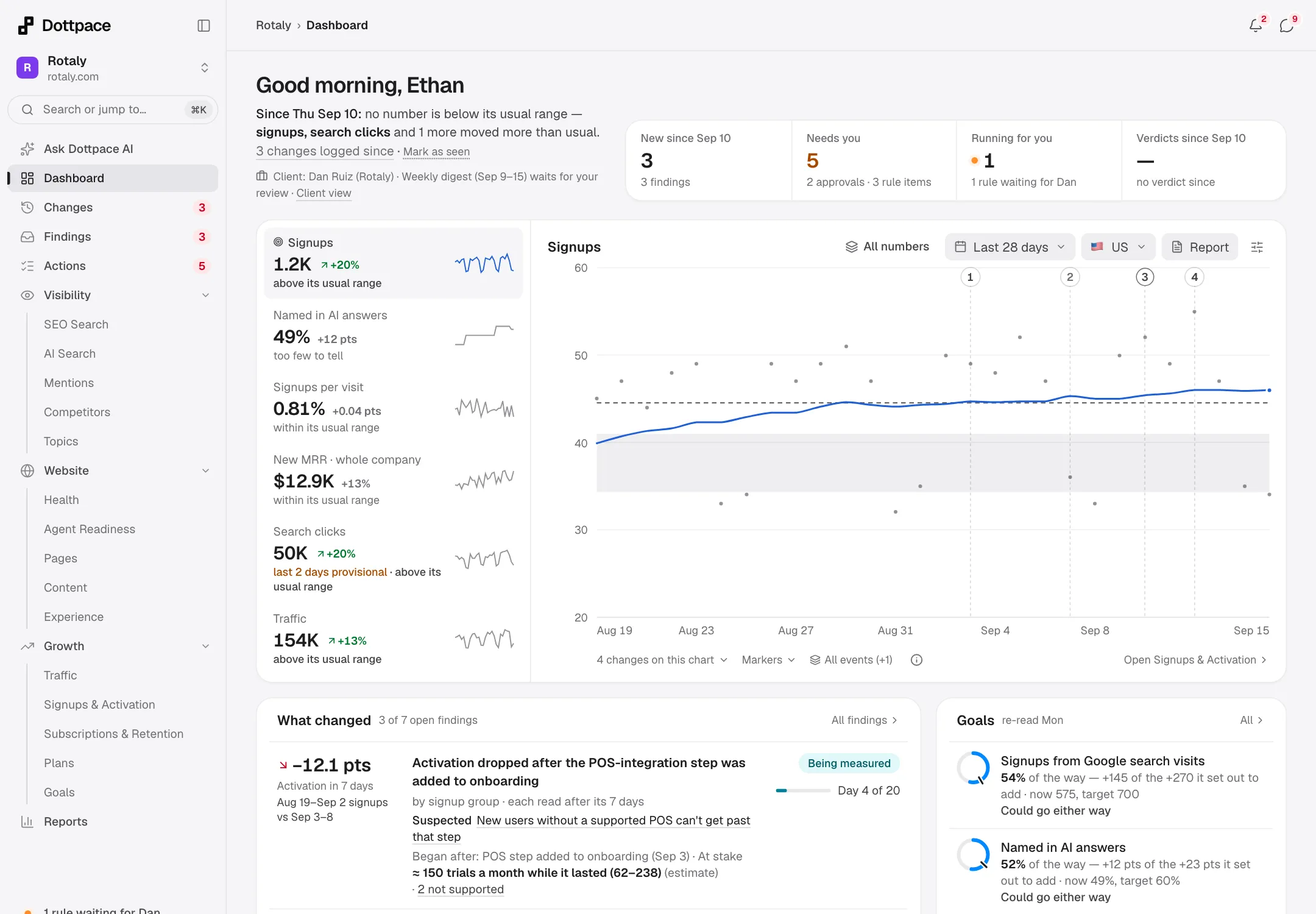Viewport: 1316px width, 914px height.
Task: Click the Dottpace logo icon
Action: (x=26, y=26)
